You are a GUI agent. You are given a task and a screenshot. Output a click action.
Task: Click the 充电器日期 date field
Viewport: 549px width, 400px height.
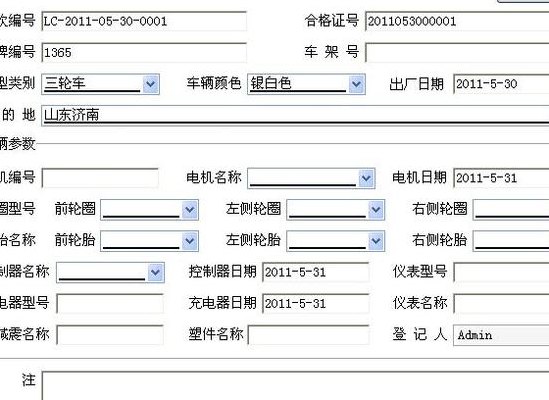(316, 303)
